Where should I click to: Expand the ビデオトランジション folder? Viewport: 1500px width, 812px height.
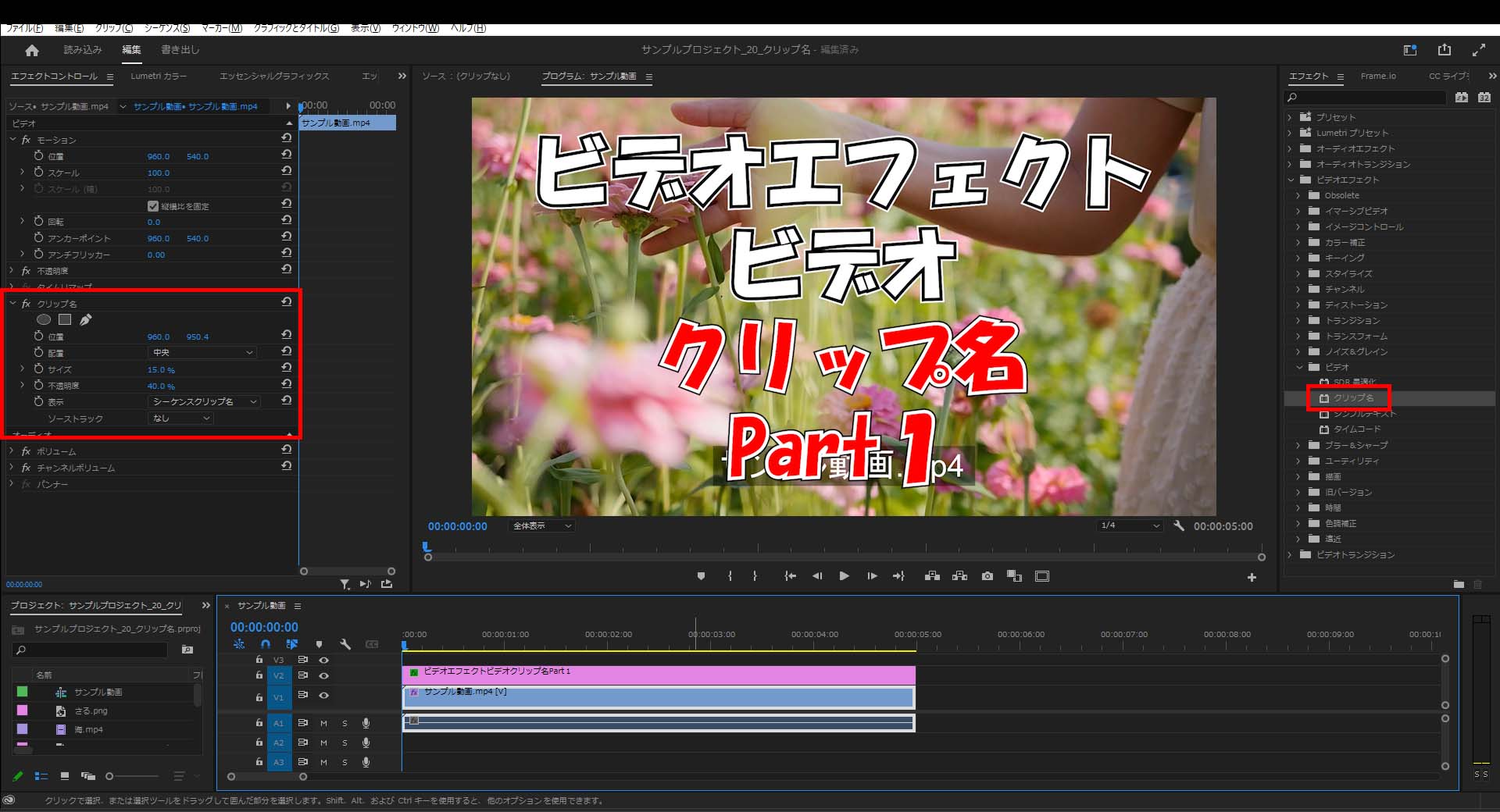pos(1290,555)
